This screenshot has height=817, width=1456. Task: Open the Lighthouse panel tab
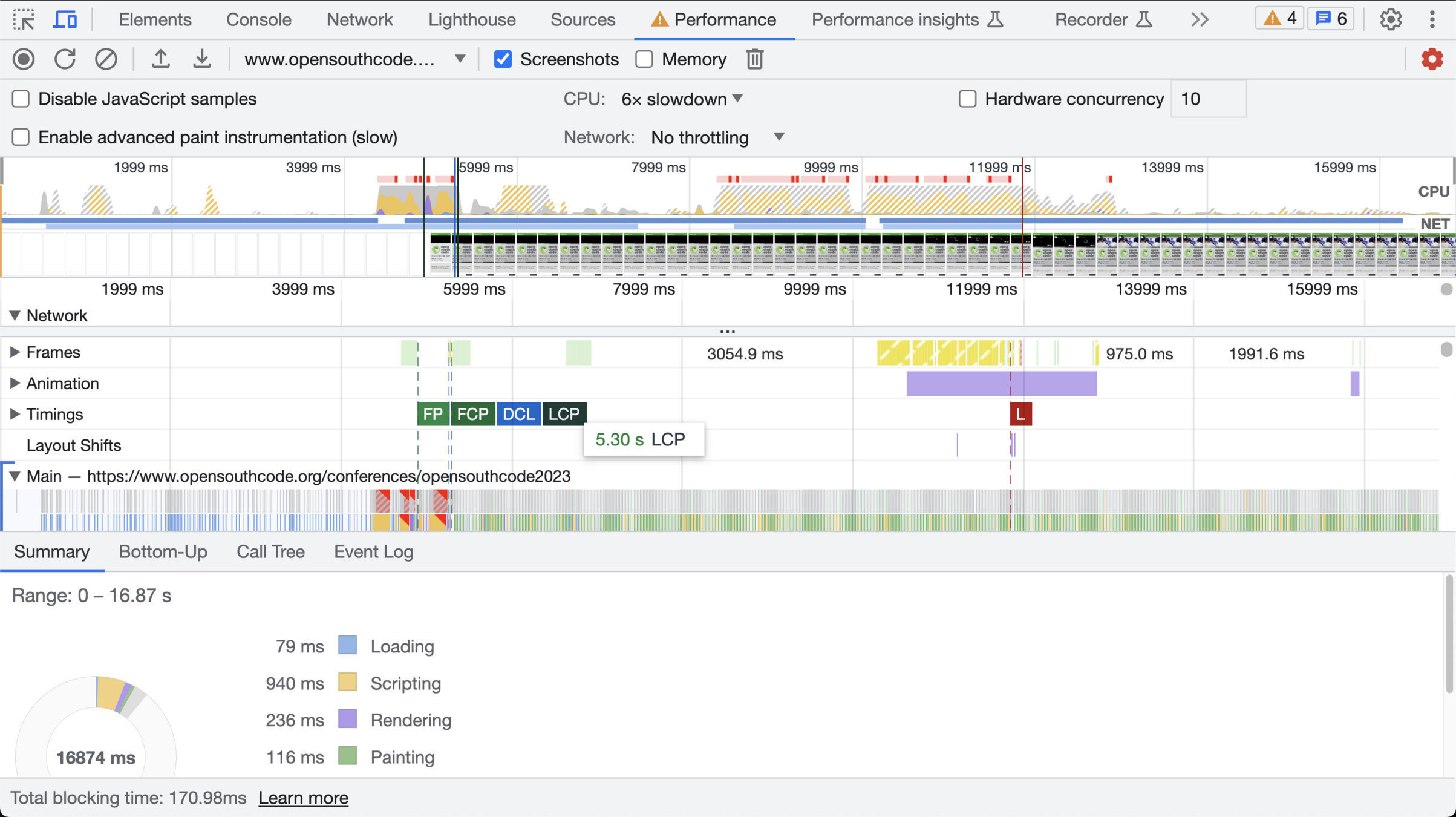coord(471,19)
